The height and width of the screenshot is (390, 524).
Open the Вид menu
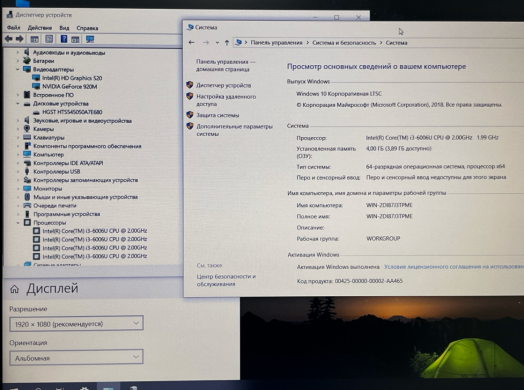click(64, 28)
